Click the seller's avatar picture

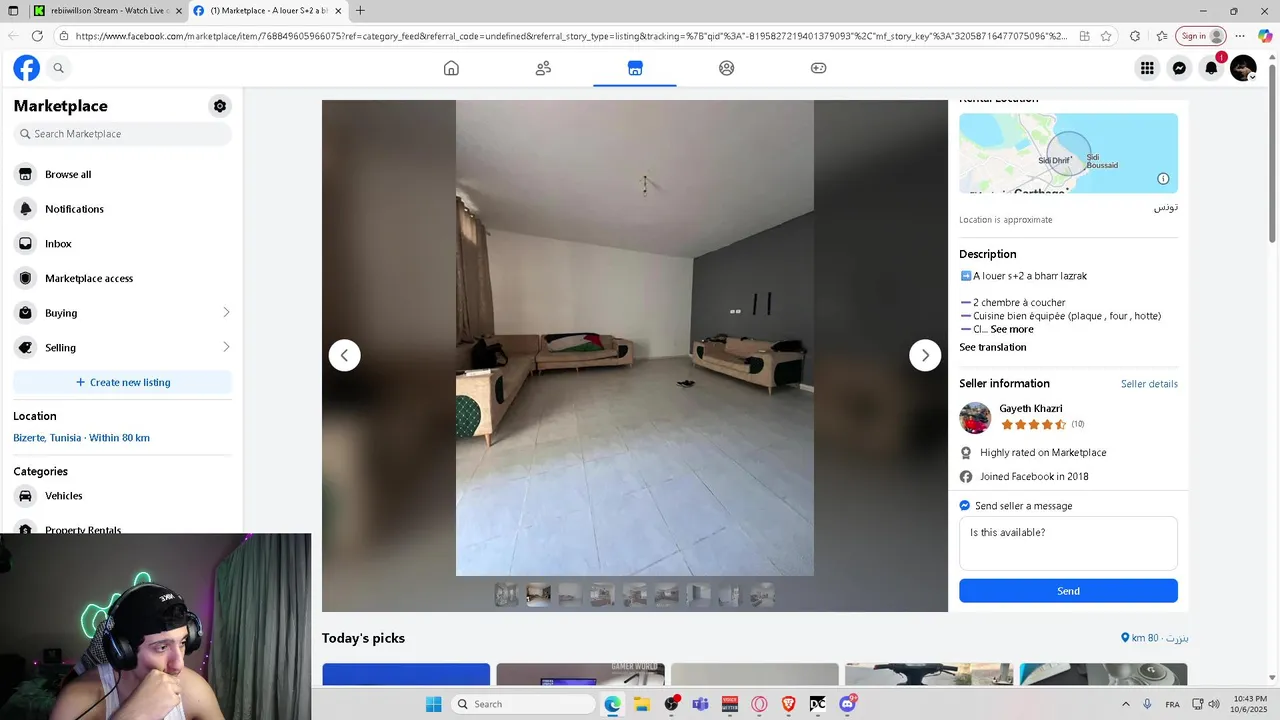coord(975,417)
